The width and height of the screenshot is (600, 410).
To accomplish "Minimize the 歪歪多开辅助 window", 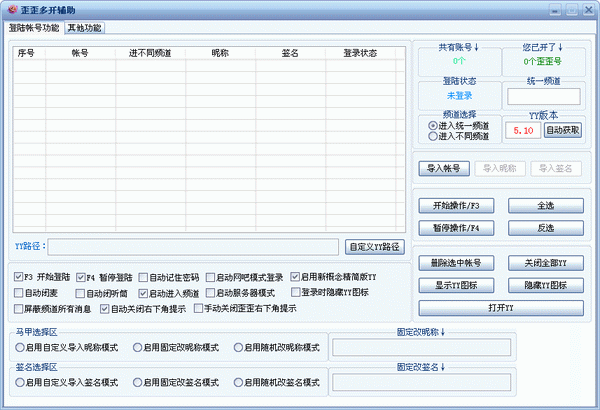I will pyautogui.click(x=555, y=10).
